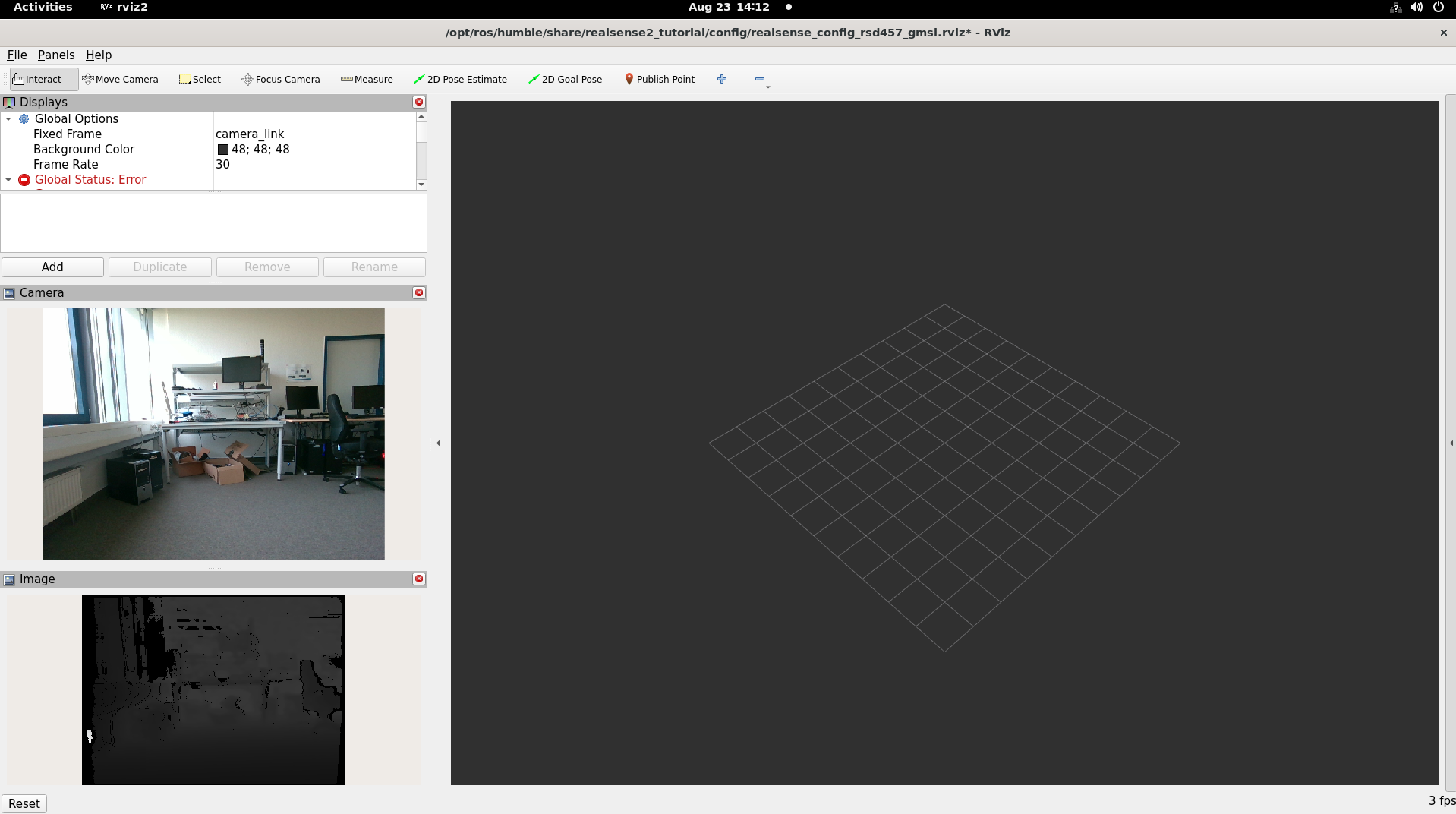
Task: Close the Camera panel
Action: pyautogui.click(x=418, y=292)
